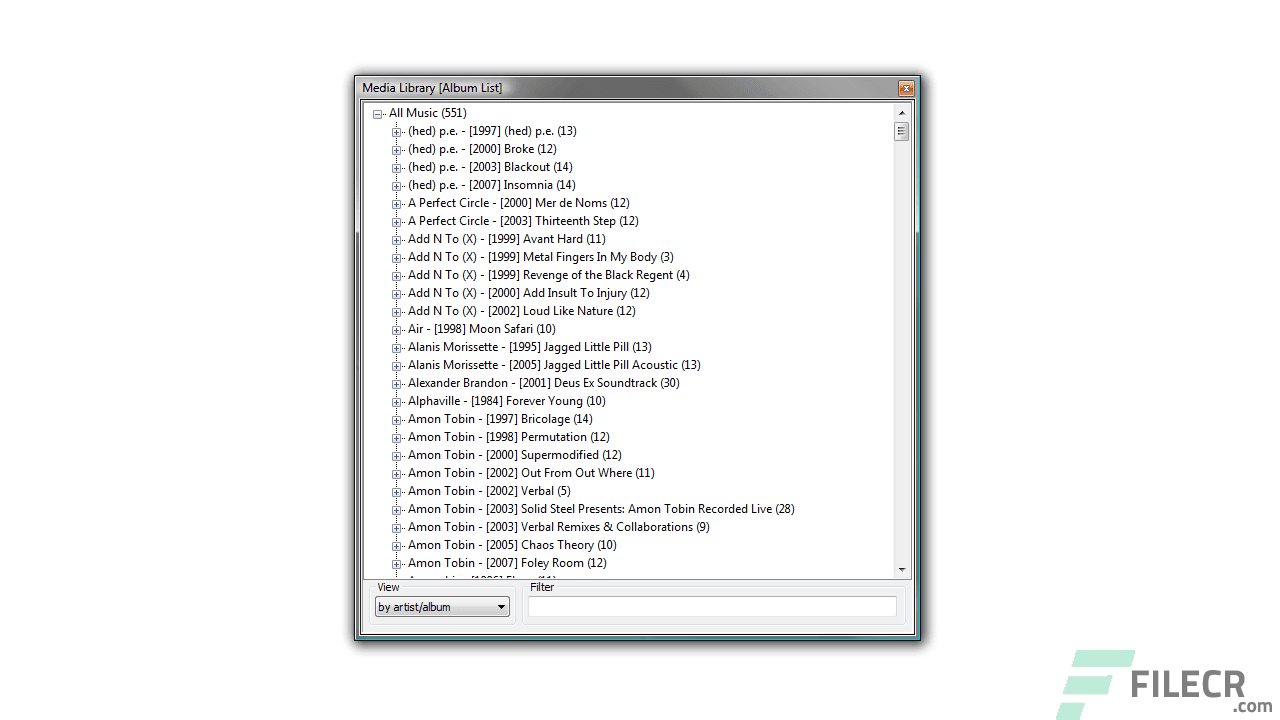Expand Alphaville Forever Young album node
The image size is (1280, 720).
click(x=397, y=402)
